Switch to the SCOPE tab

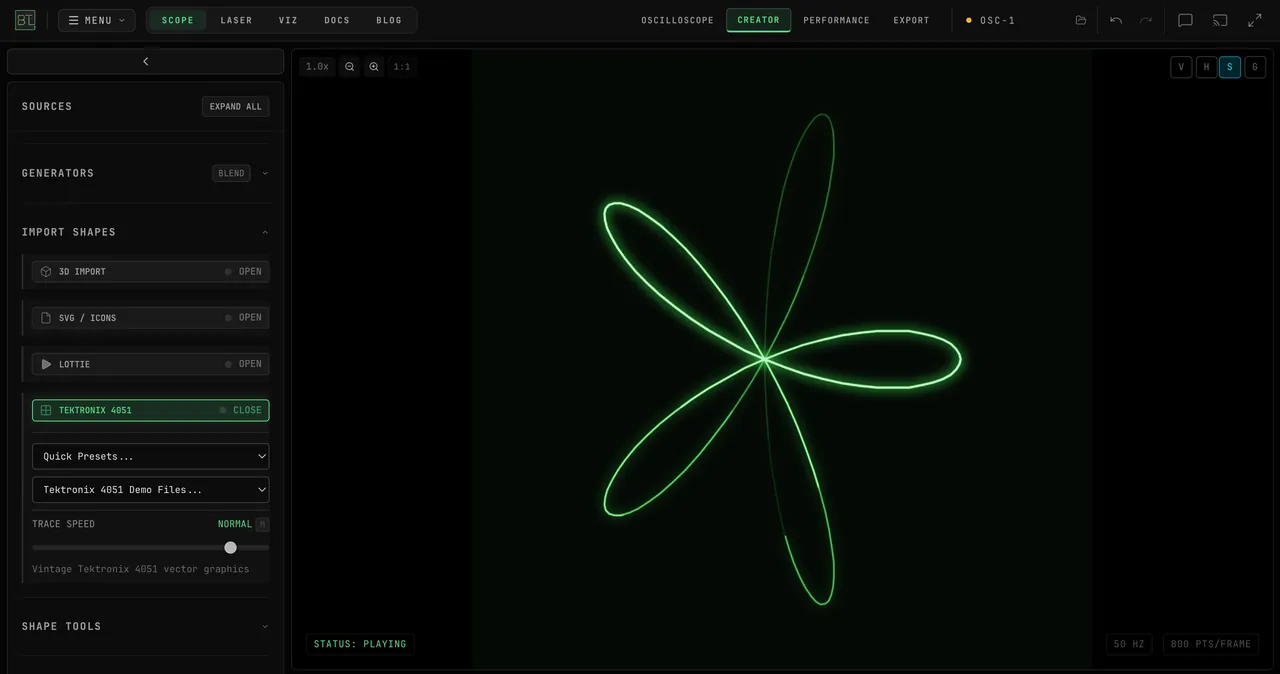tap(178, 20)
